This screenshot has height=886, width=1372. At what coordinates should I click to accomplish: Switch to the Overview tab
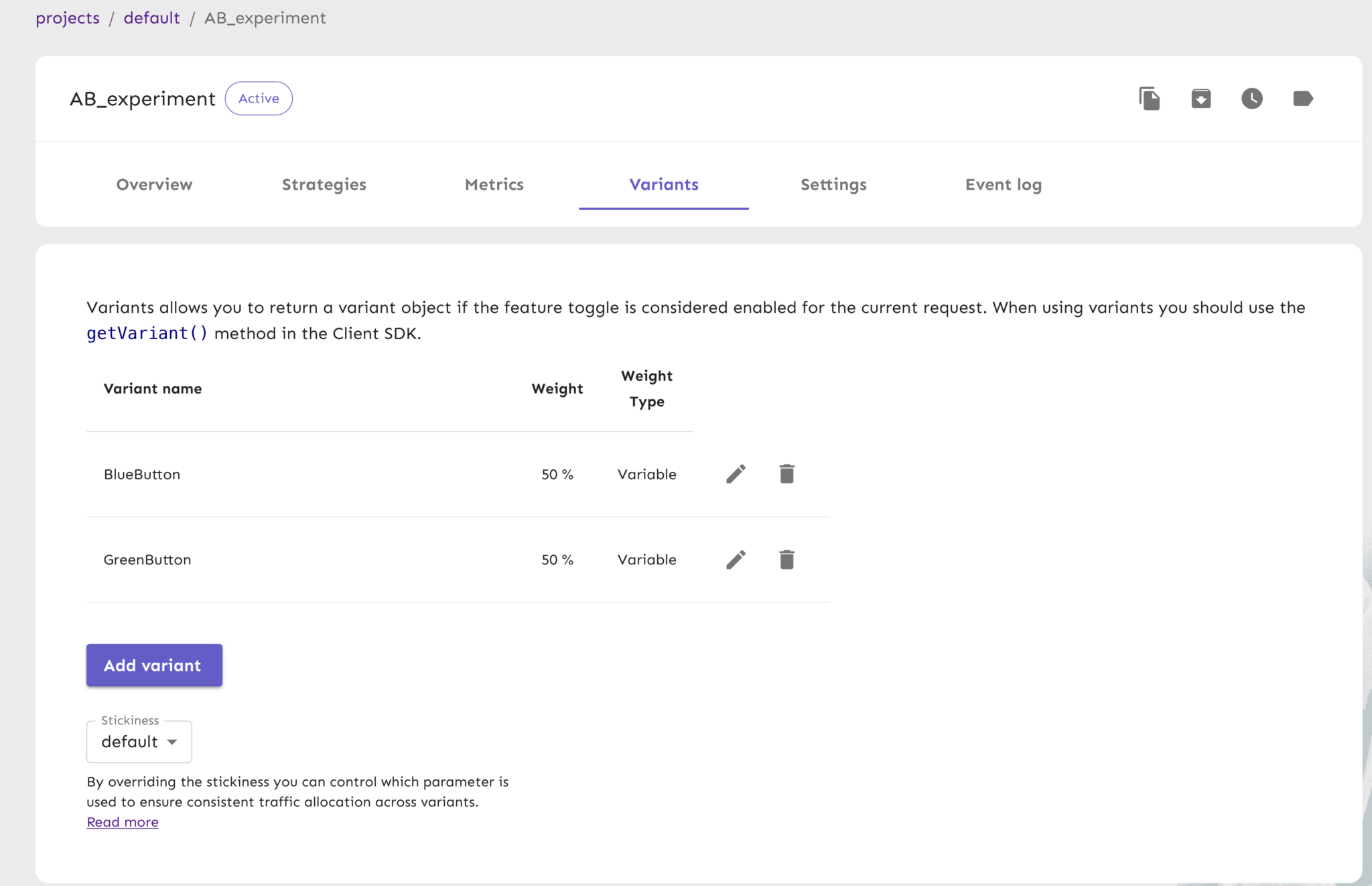point(154,184)
